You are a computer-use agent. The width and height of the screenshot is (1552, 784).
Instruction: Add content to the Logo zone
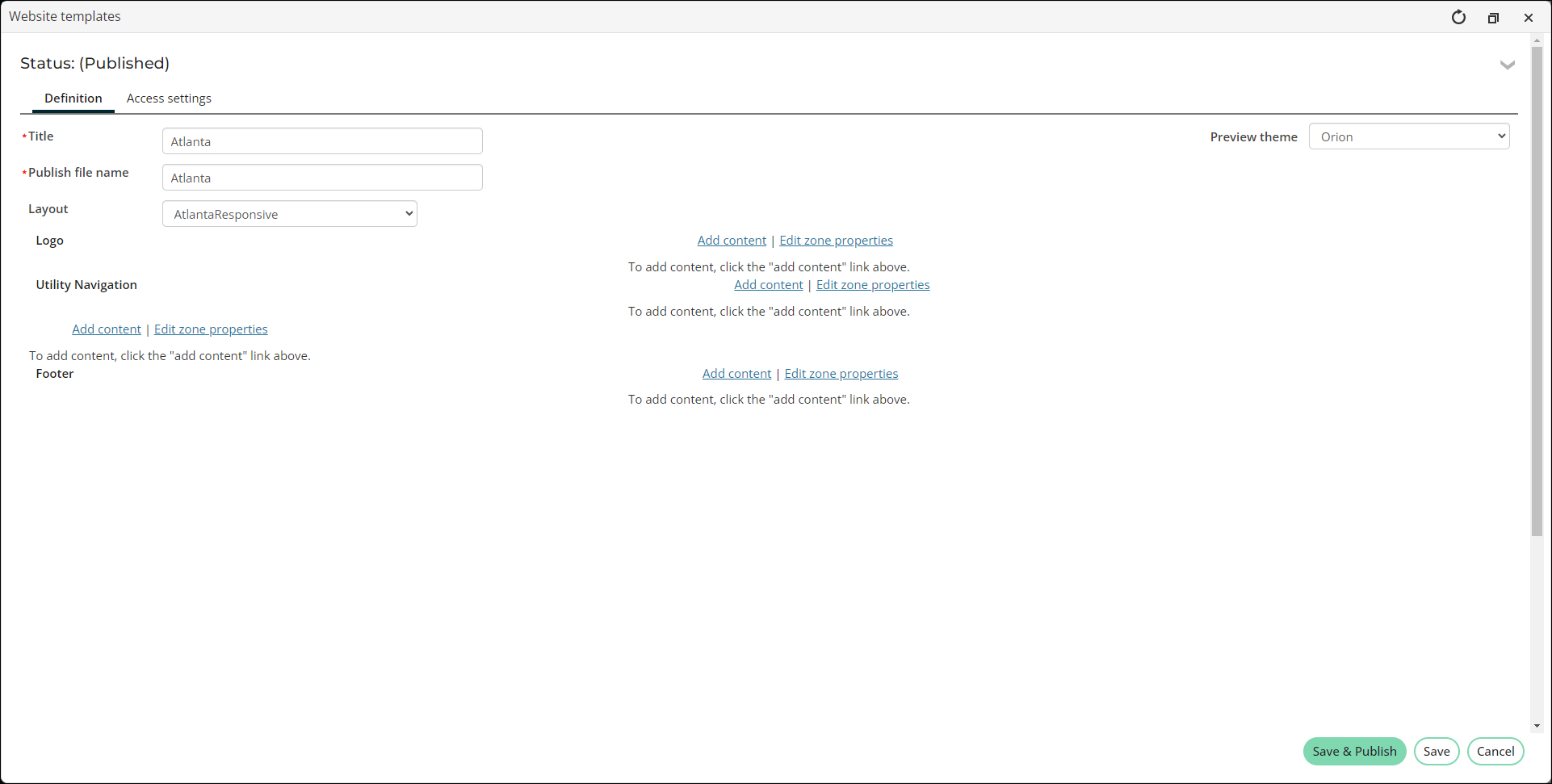(x=732, y=241)
